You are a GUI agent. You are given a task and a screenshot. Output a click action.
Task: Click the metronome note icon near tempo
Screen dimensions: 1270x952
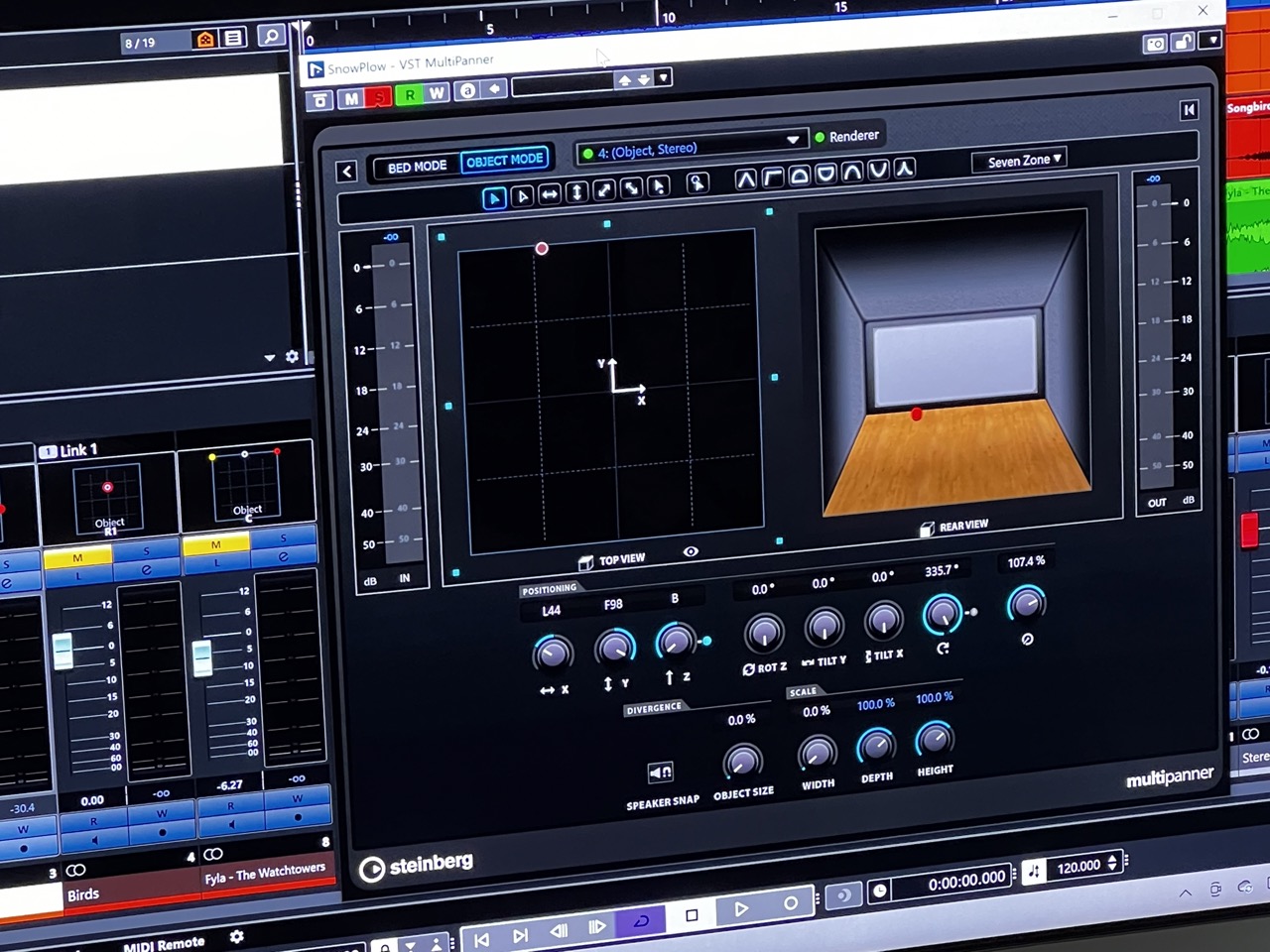(1033, 871)
